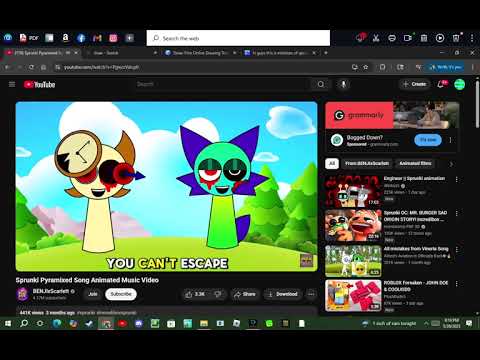Click the scissors snip tool icon
The height and width of the screenshot is (360, 480).
point(376,38)
